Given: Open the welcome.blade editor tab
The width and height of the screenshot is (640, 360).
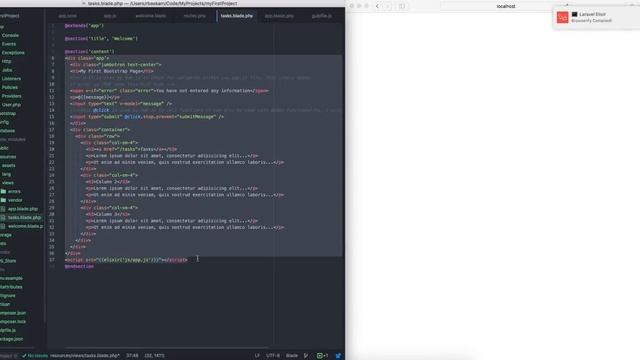Looking at the screenshot, I should [151, 16].
